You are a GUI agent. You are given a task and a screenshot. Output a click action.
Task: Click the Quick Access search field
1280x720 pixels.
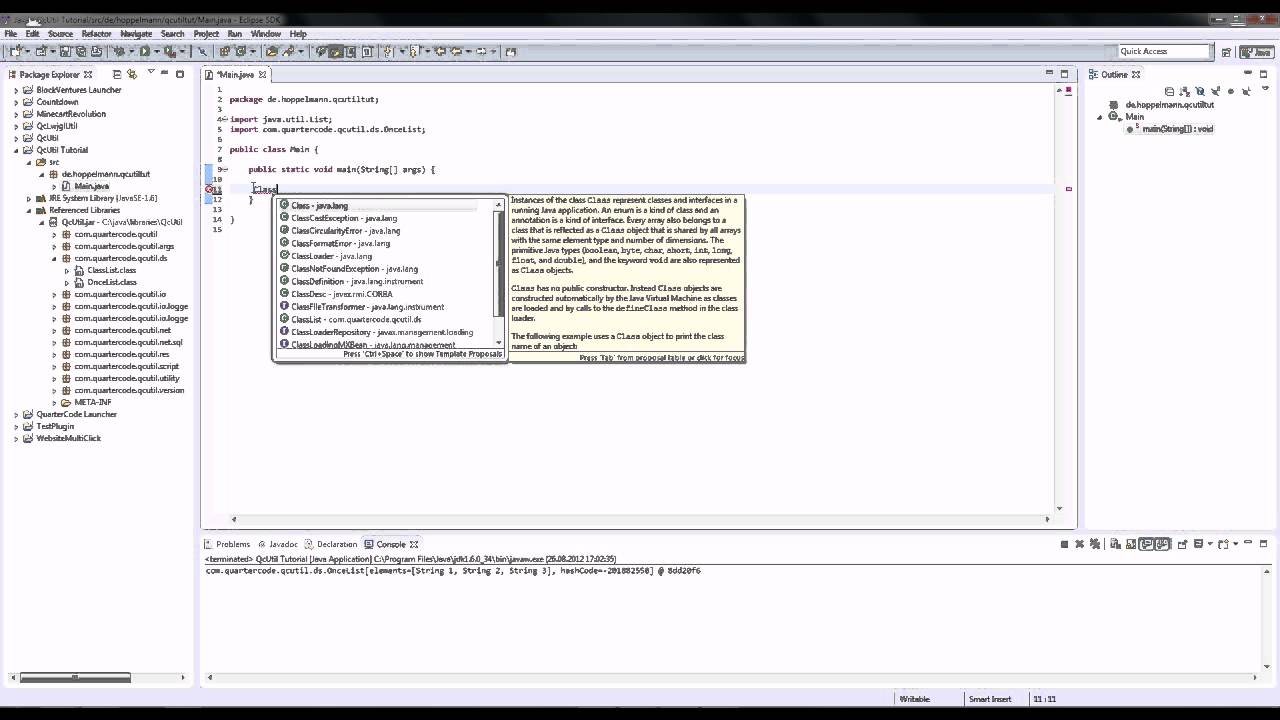pyautogui.click(x=1164, y=51)
